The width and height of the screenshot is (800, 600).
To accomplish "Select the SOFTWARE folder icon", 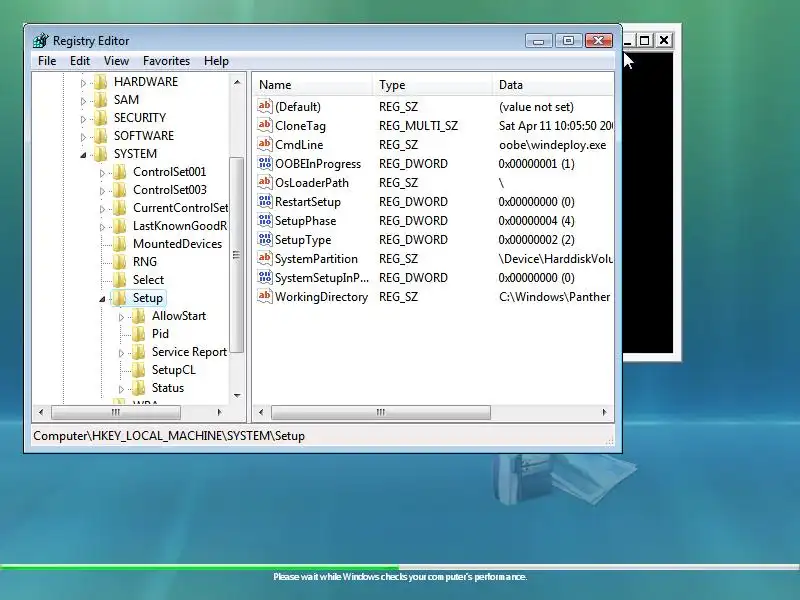I will tap(101, 136).
